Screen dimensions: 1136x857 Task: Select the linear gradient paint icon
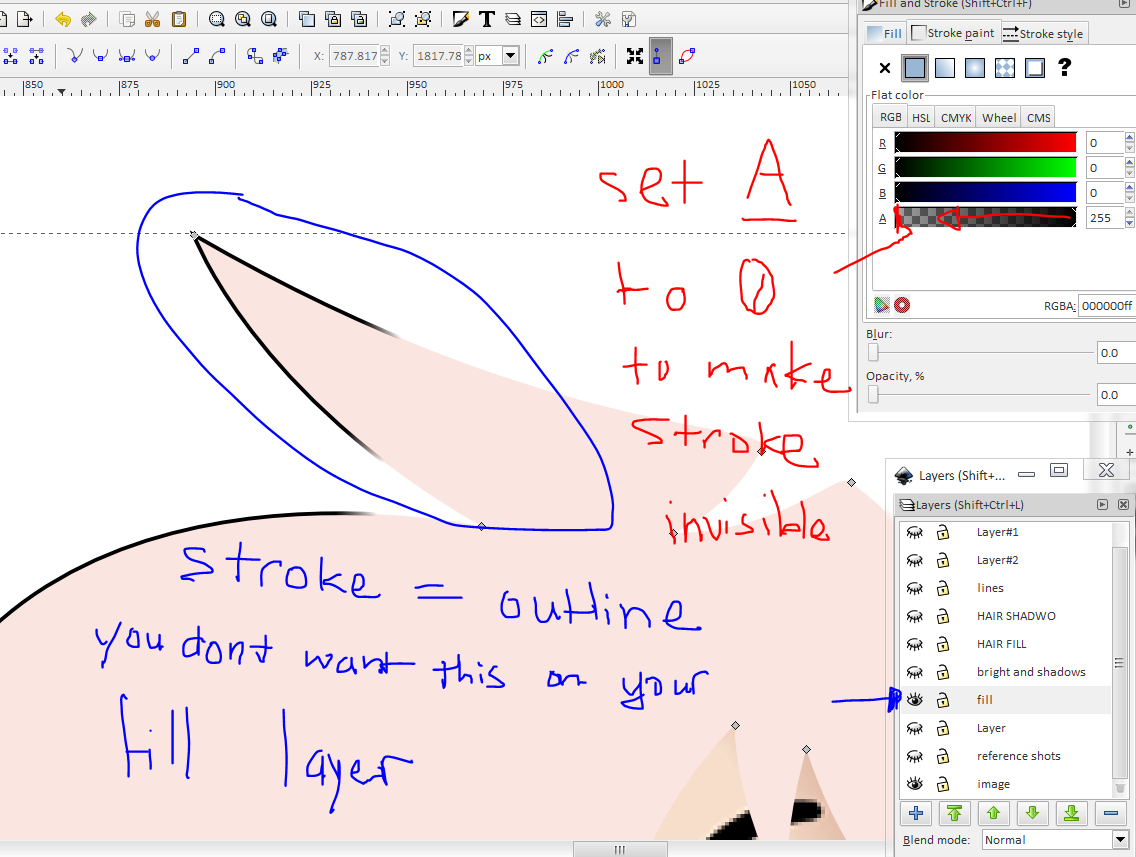coord(944,67)
